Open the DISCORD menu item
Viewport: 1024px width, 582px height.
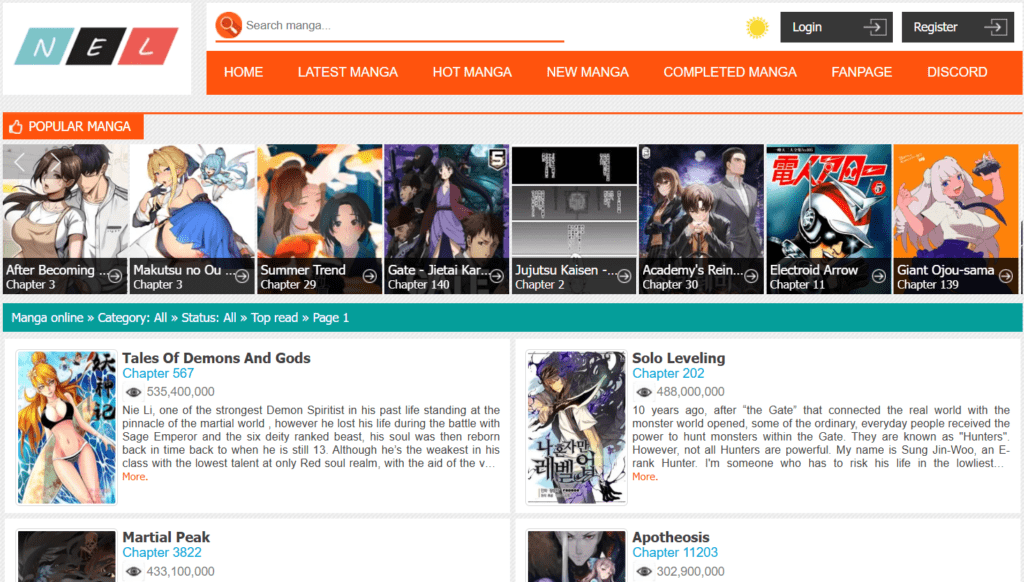click(957, 73)
